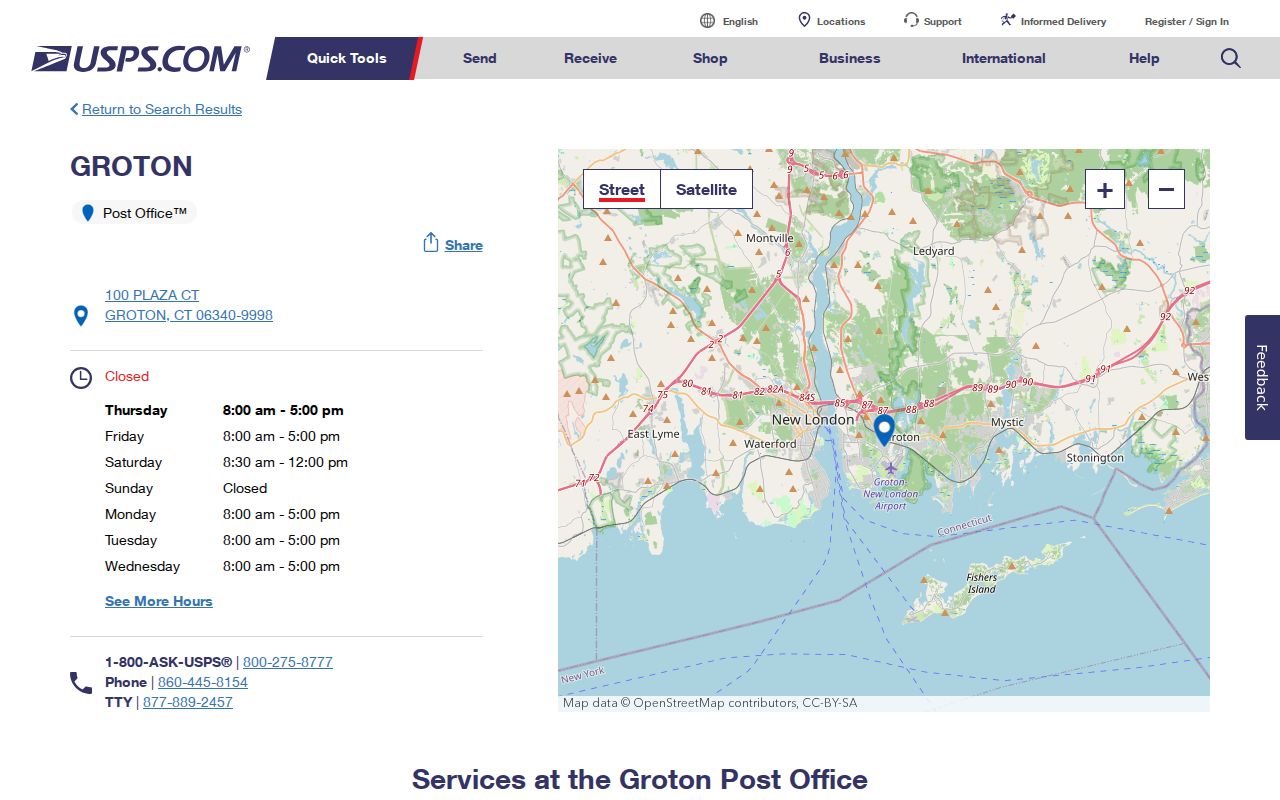Open the Business menu
This screenshot has width=1280, height=800.
click(849, 58)
